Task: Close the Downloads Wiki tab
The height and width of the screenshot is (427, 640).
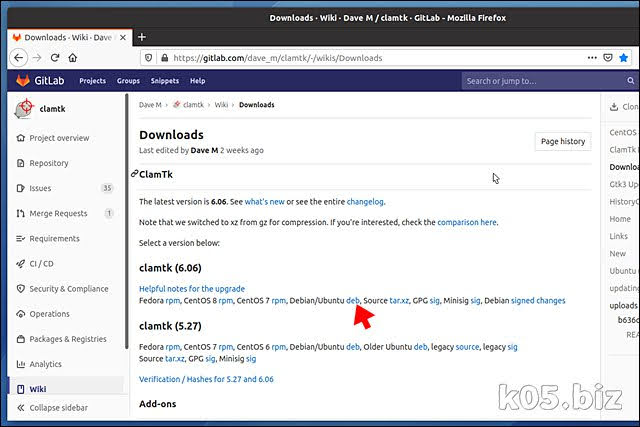Action: (x=123, y=38)
